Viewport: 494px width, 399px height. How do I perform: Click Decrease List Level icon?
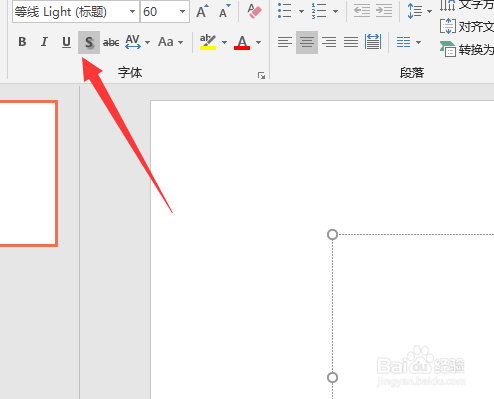[x=362, y=11]
